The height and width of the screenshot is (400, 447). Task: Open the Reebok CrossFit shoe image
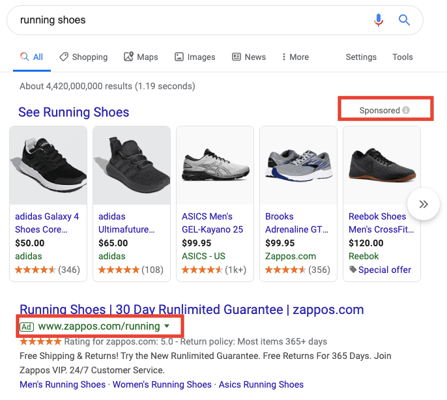click(x=382, y=165)
